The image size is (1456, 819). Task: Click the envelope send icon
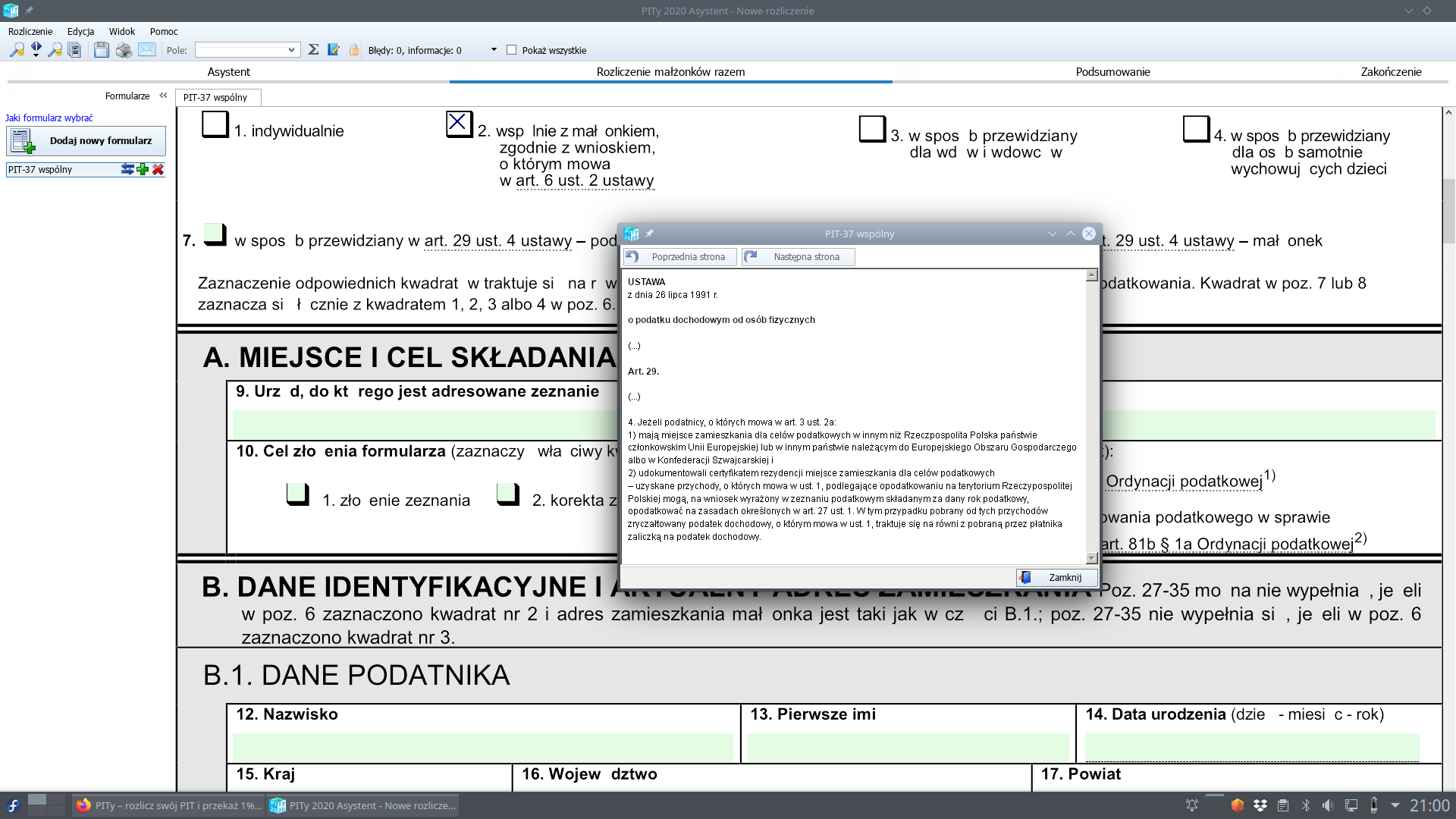(147, 50)
